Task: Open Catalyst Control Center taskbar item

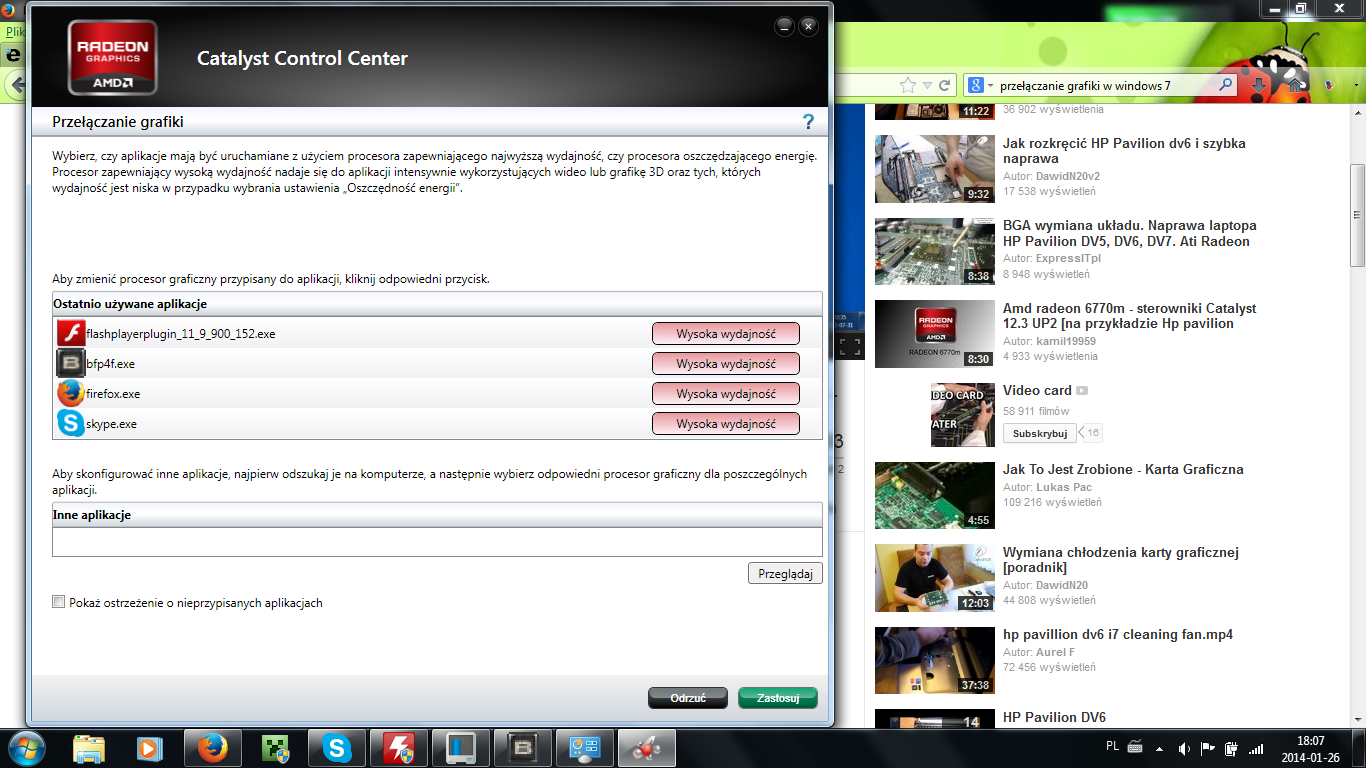Action: pyautogui.click(x=647, y=748)
